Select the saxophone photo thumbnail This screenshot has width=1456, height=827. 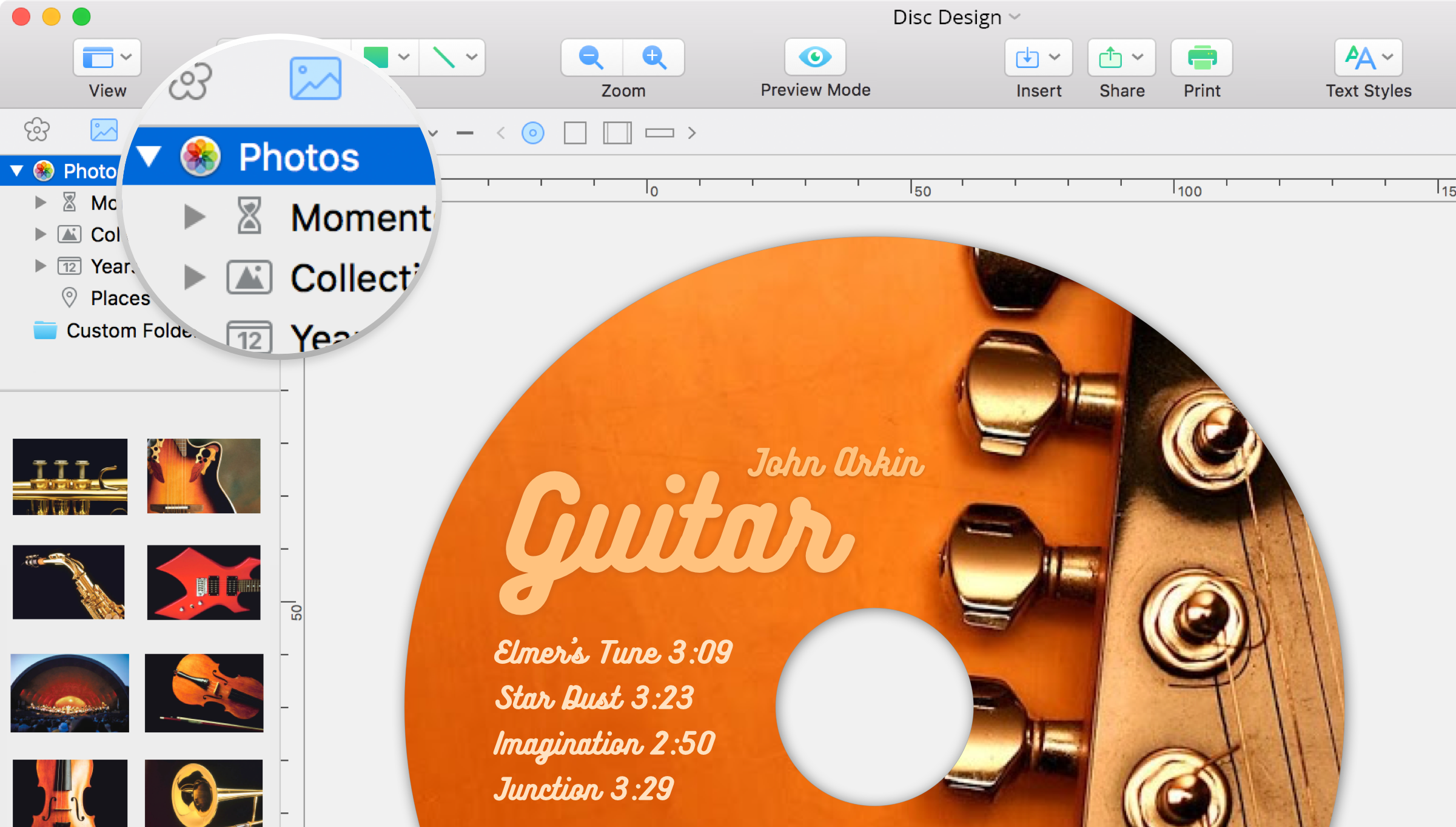pos(69,582)
